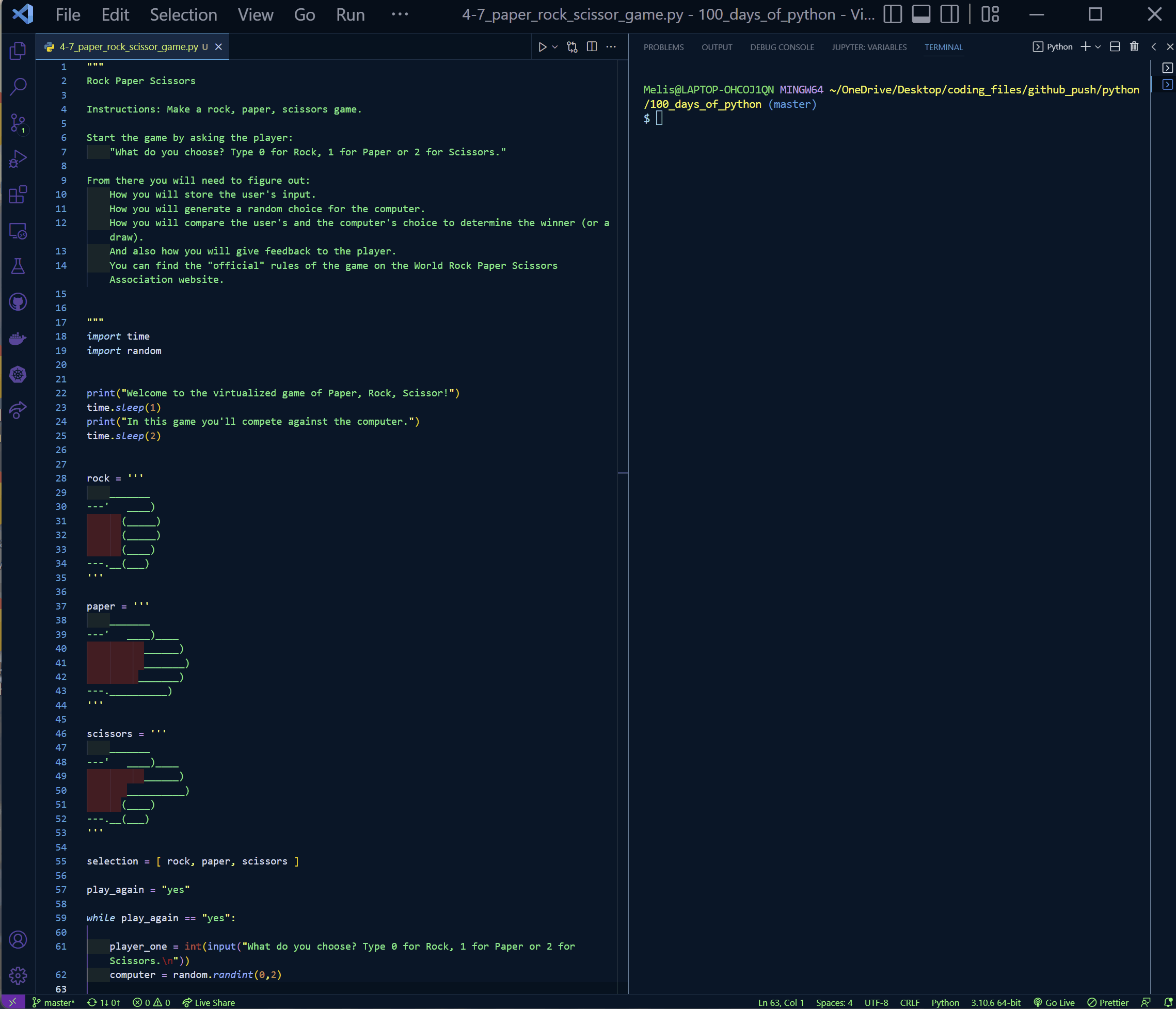Open the Customize Layout button
The image size is (1176, 1009).
(990, 14)
